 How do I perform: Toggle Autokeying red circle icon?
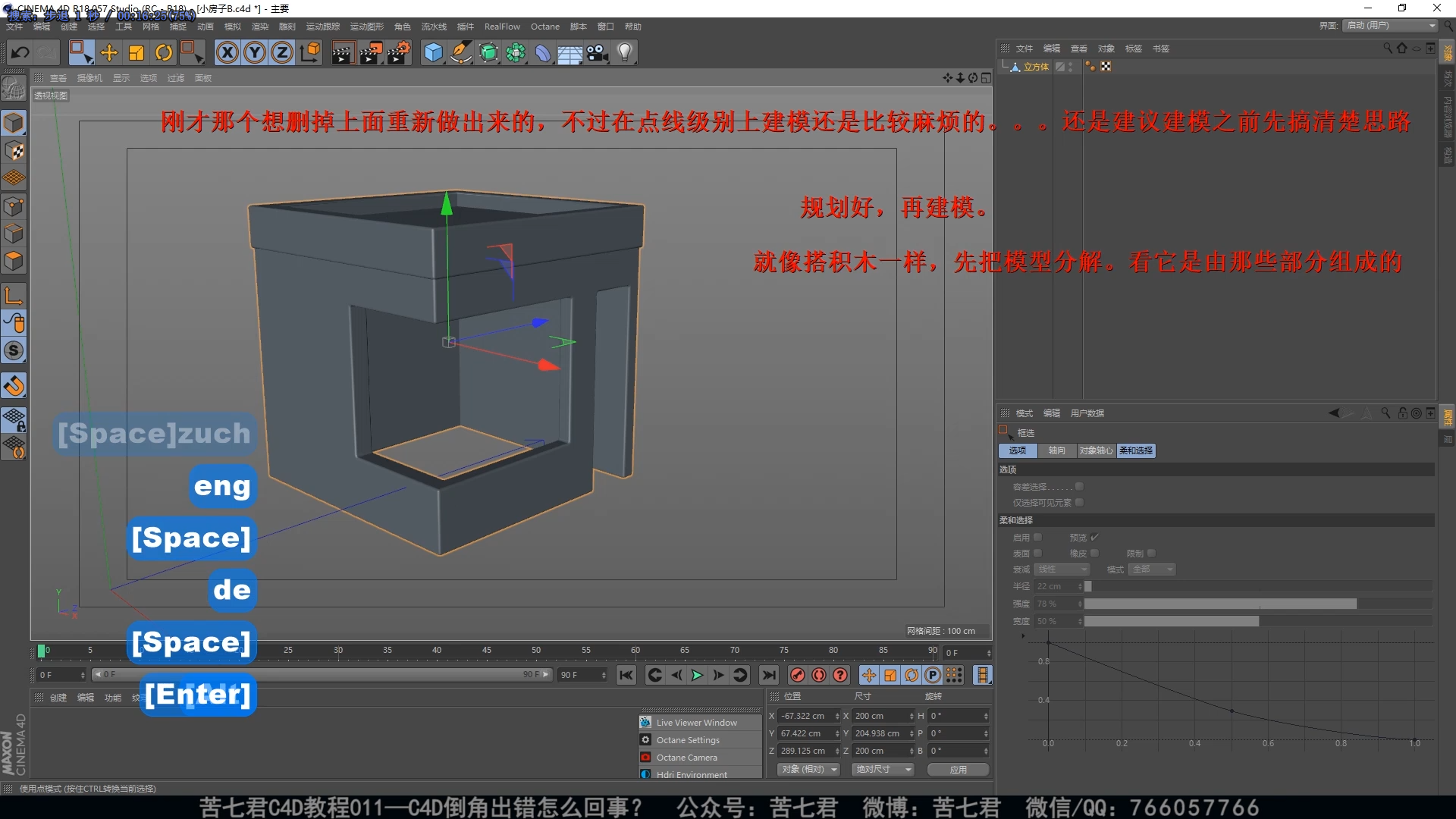[819, 675]
